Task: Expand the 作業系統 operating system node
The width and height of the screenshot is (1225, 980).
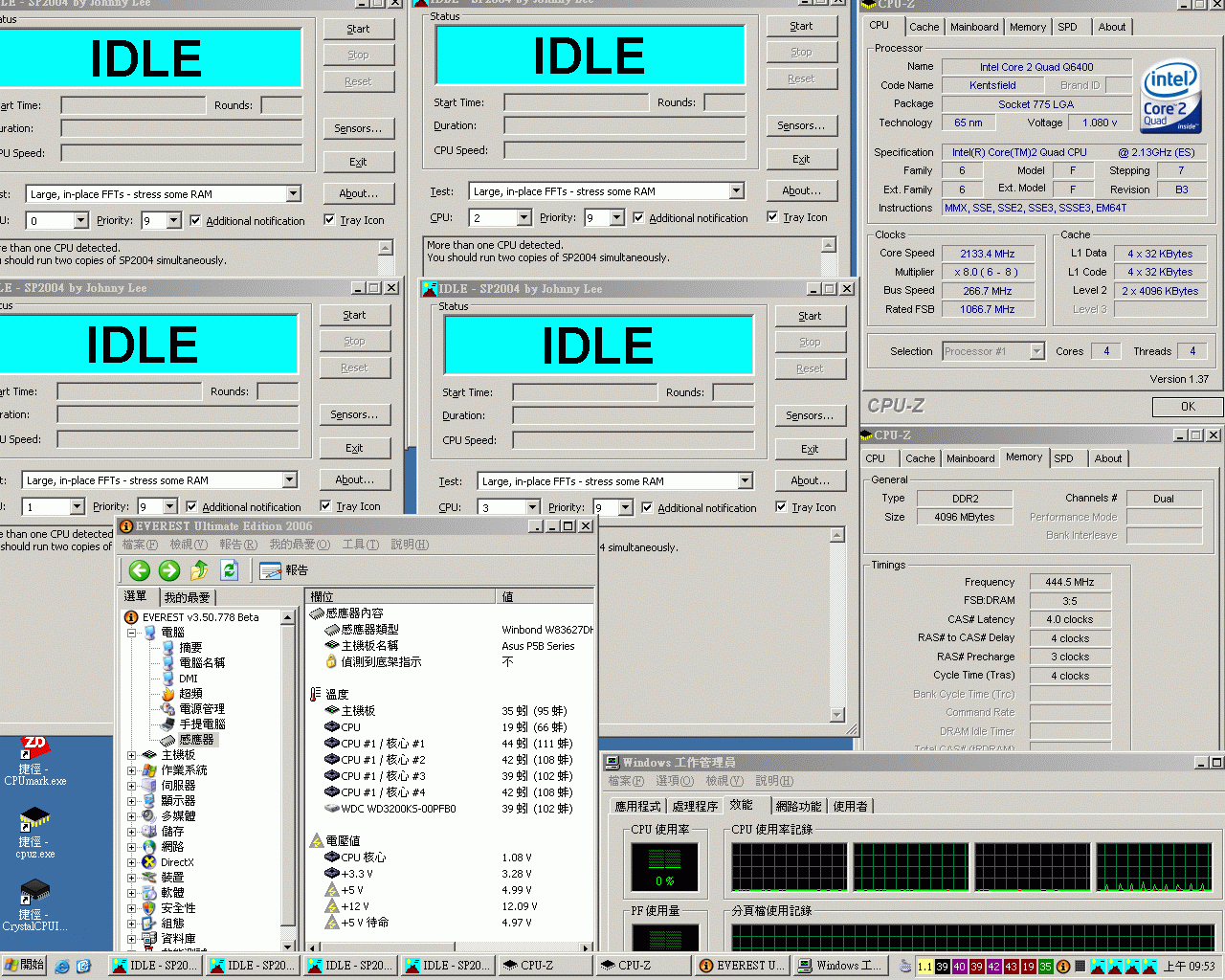Action: pyautogui.click(x=131, y=770)
